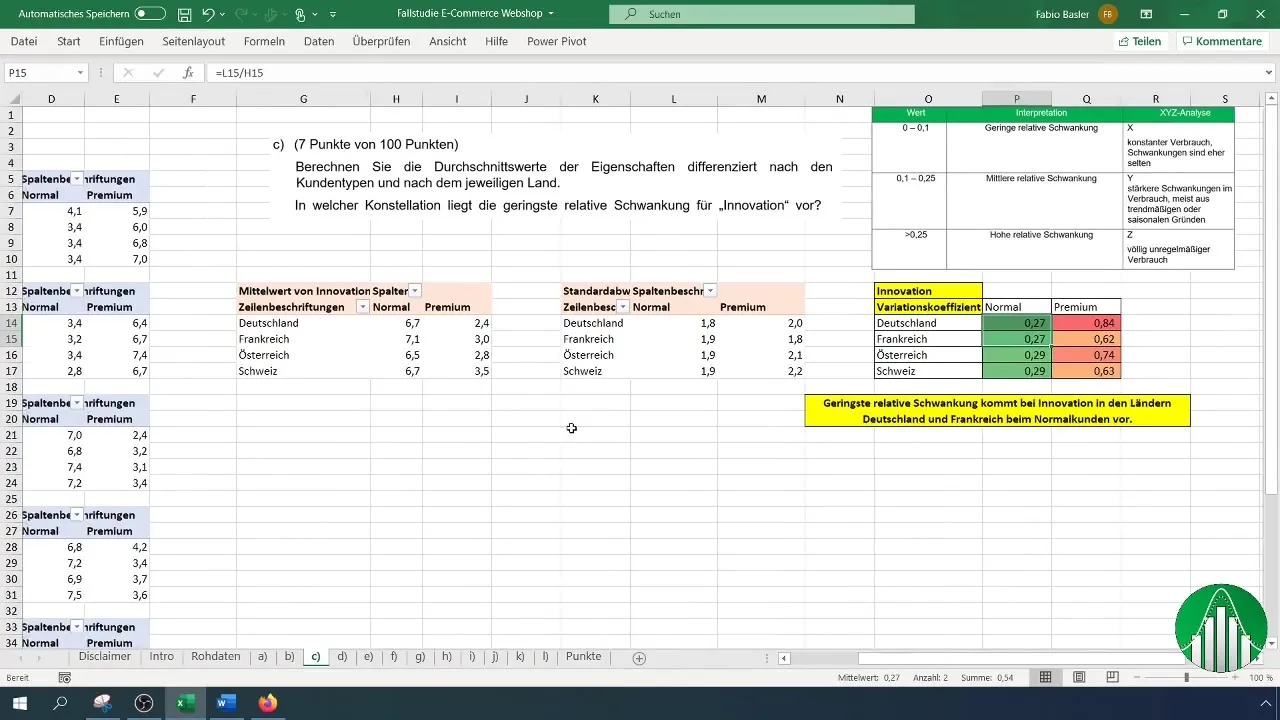Click the cancel formula X icon
Image resolution: width=1280 pixels, height=720 pixels.
click(128, 73)
